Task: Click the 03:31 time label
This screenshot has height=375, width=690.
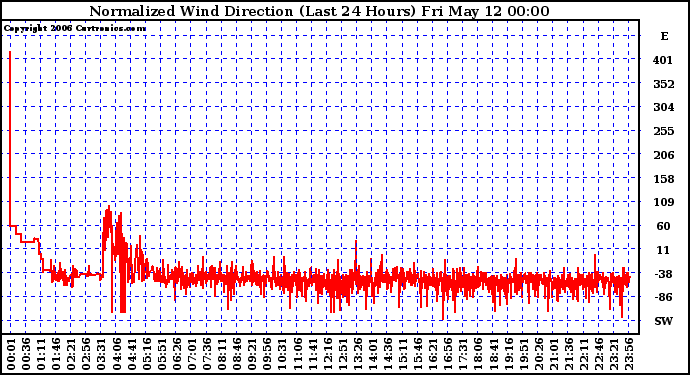Action: 101,354
